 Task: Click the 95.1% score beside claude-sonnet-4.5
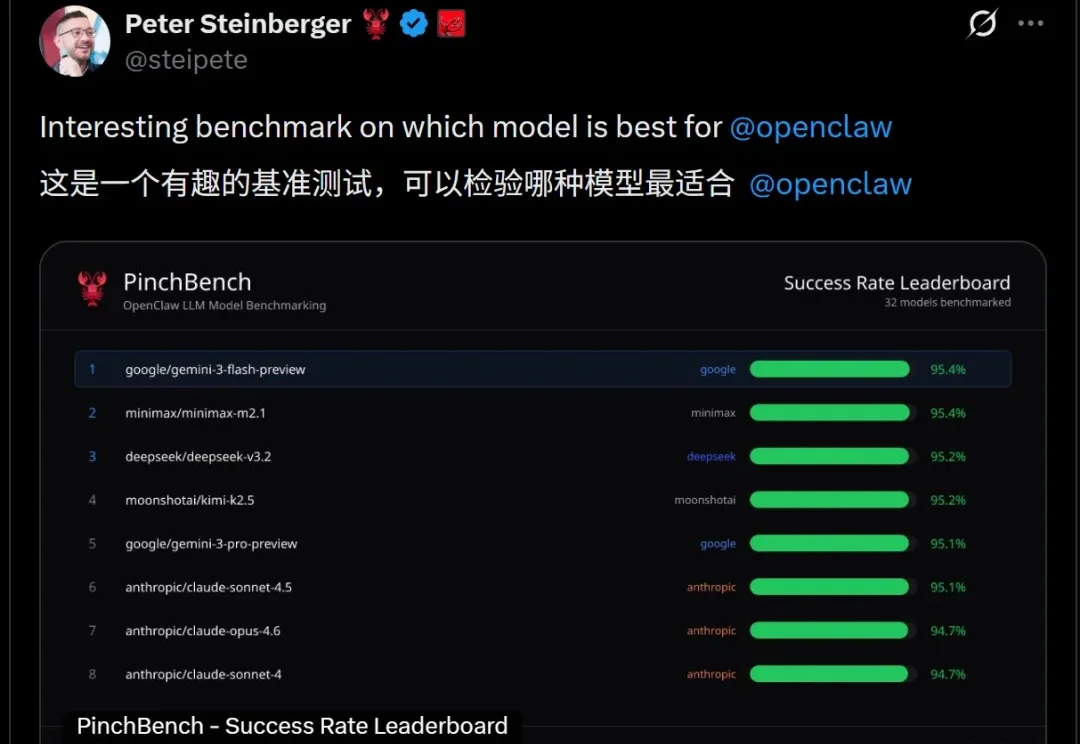click(947, 587)
